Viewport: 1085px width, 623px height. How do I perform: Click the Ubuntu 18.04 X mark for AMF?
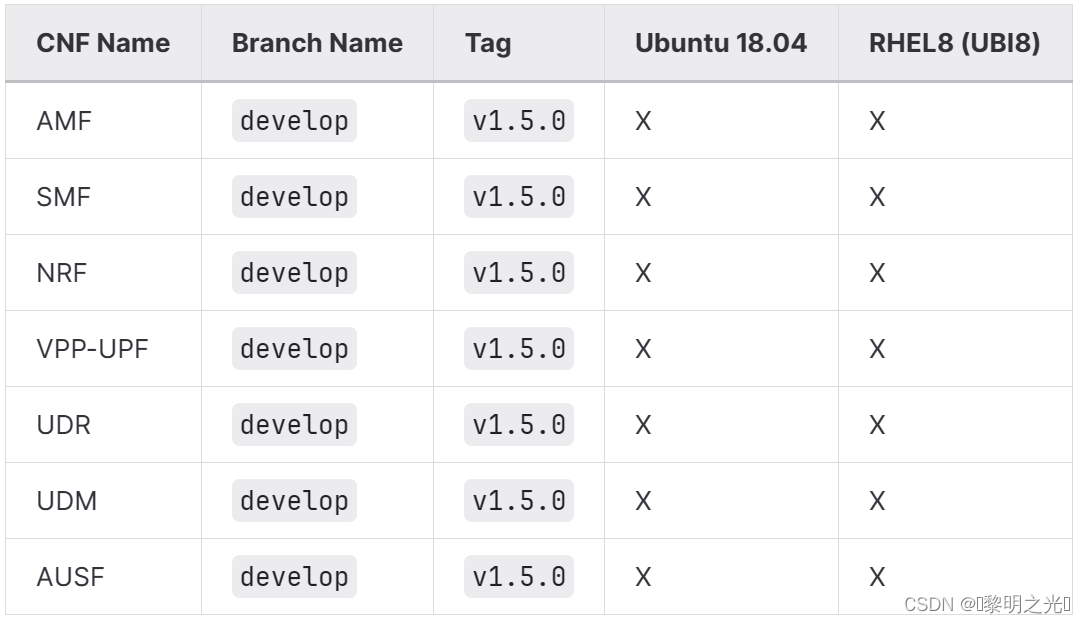coord(643,121)
